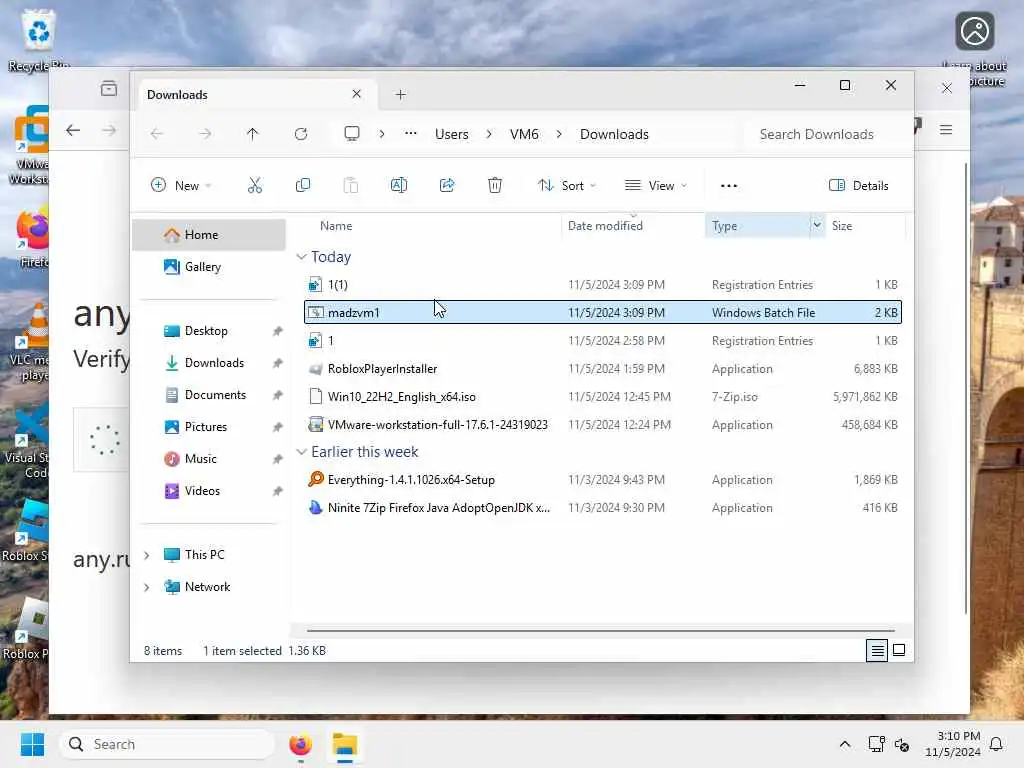The image size is (1024, 768).
Task: Click the Share icon in toolbar
Action: point(447,185)
